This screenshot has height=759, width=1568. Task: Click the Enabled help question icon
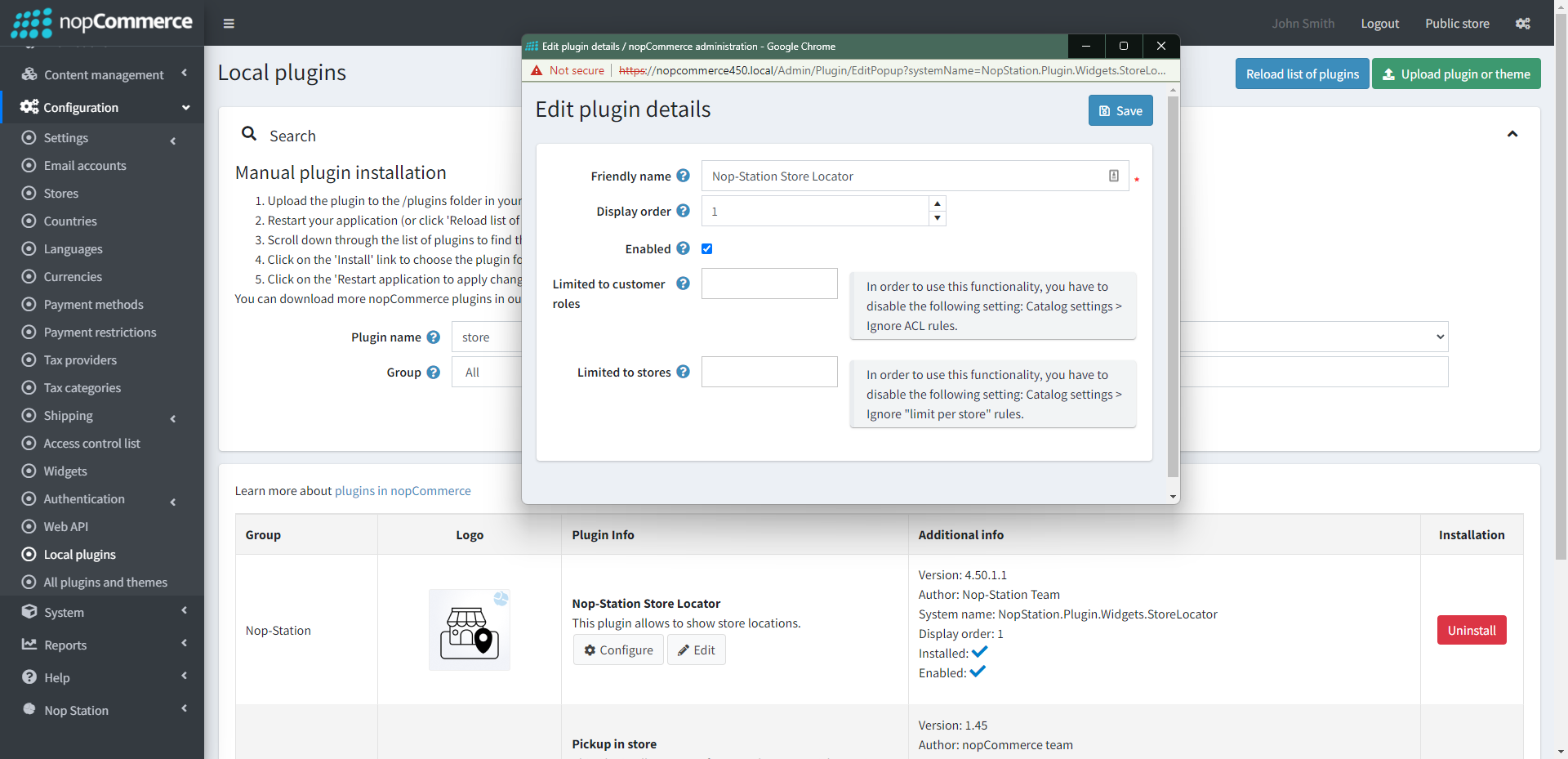684,248
